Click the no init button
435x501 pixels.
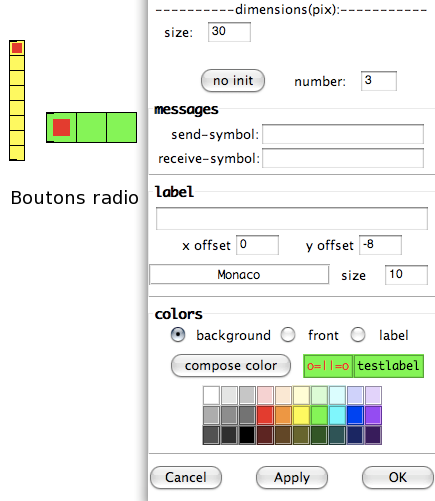(233, 81)
